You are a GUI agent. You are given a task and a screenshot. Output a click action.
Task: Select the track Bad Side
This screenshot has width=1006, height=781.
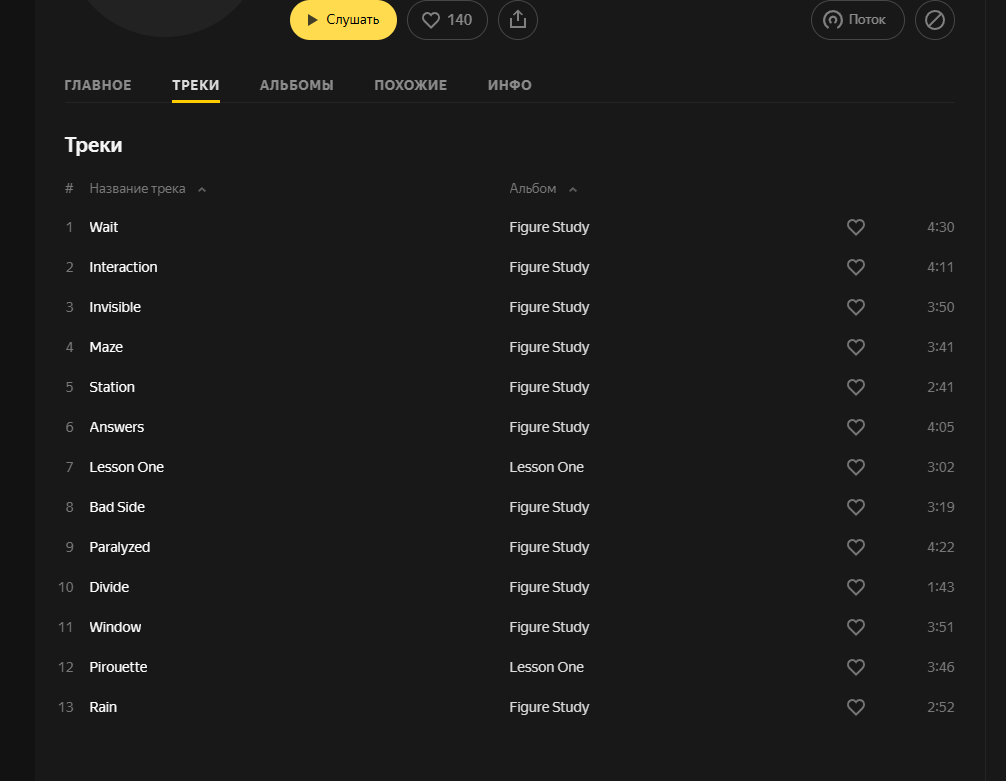(x=117, y=507)
